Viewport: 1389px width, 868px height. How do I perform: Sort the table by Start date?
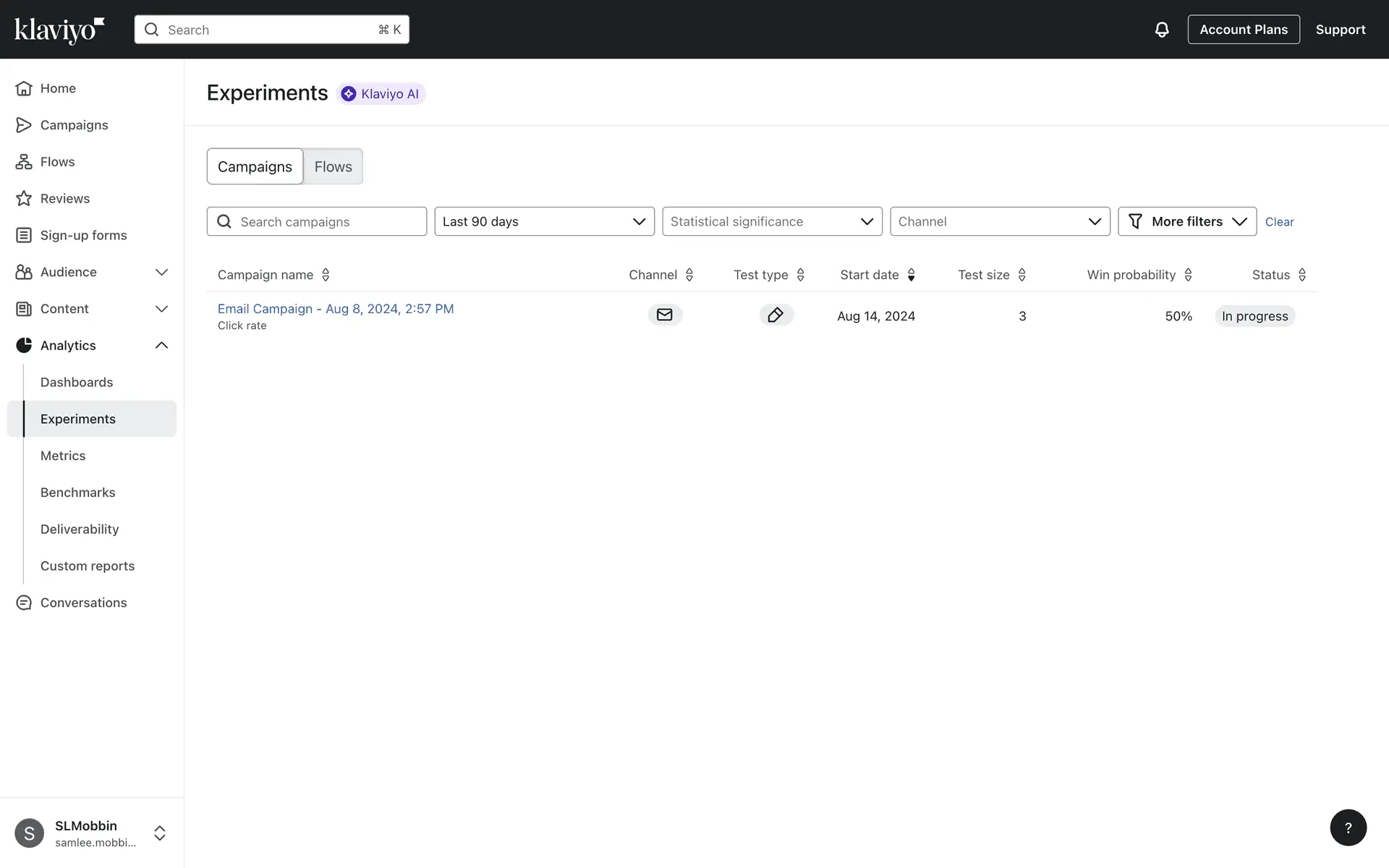tap(877, 275)
